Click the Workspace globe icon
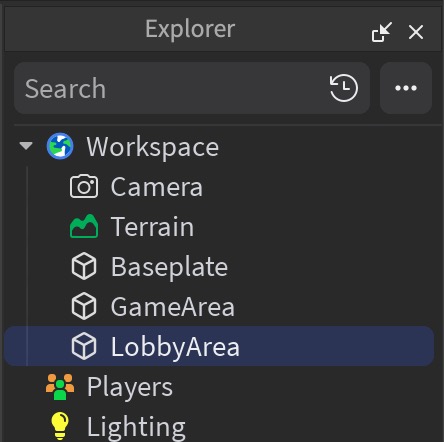This screenshot has width=444, height=442. point(60,146)
